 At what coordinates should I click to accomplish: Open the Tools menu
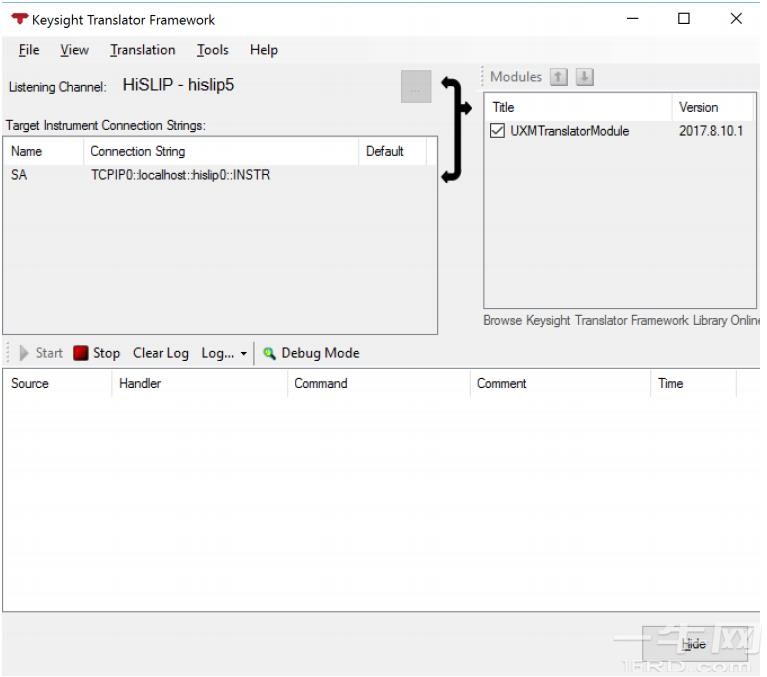pos(212,50)
